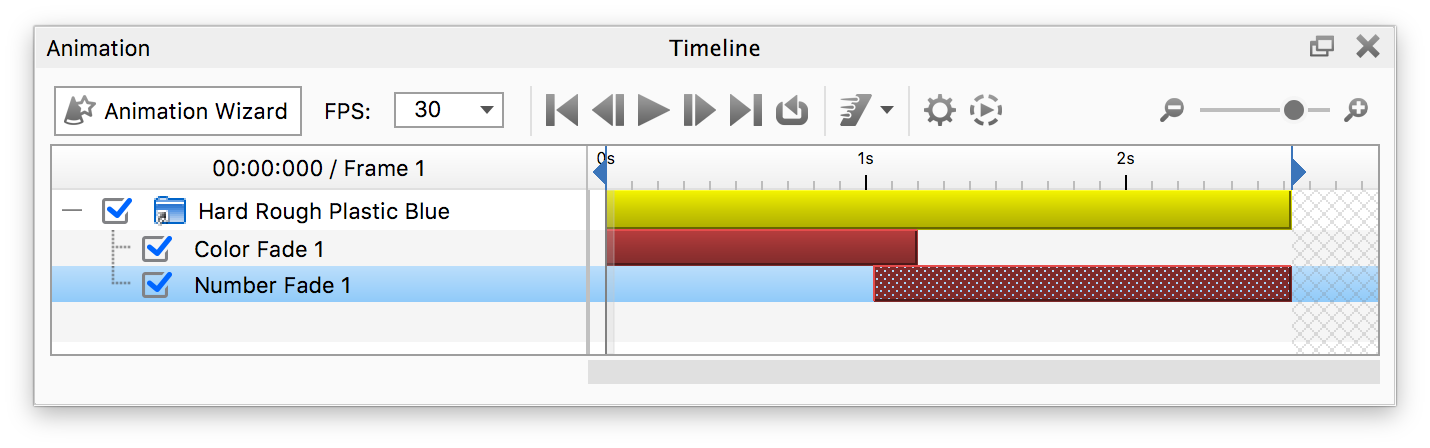Collapse the Hard Rough Plastic Blue group
1430x448 pixels.
(71, 211)
